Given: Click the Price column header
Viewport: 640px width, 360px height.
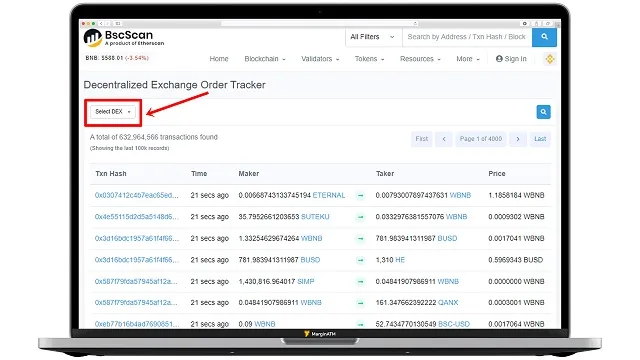Looking at the screenshot, I should tap(497, 174).
